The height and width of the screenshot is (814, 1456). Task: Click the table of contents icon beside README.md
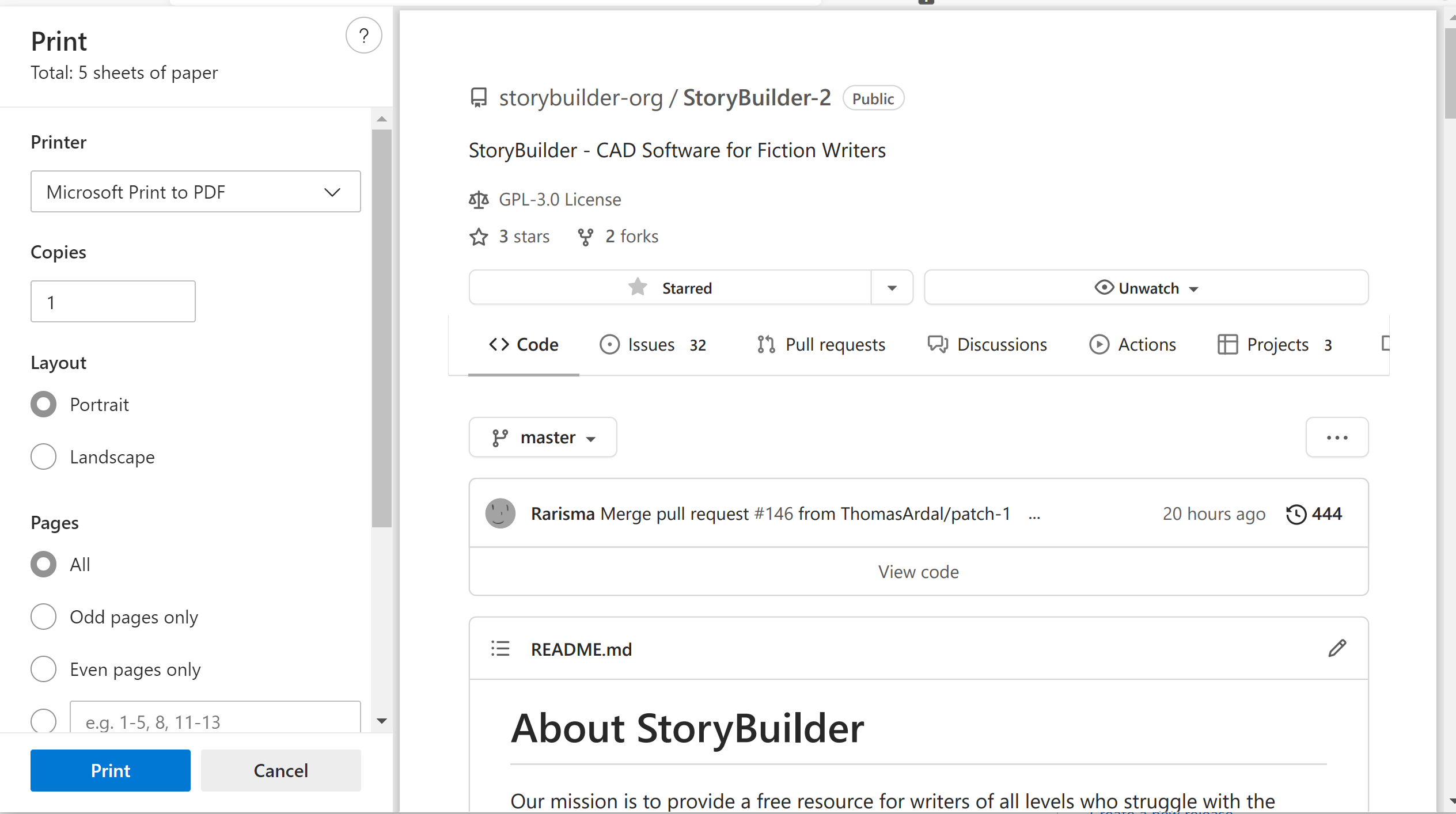[500, 649]
